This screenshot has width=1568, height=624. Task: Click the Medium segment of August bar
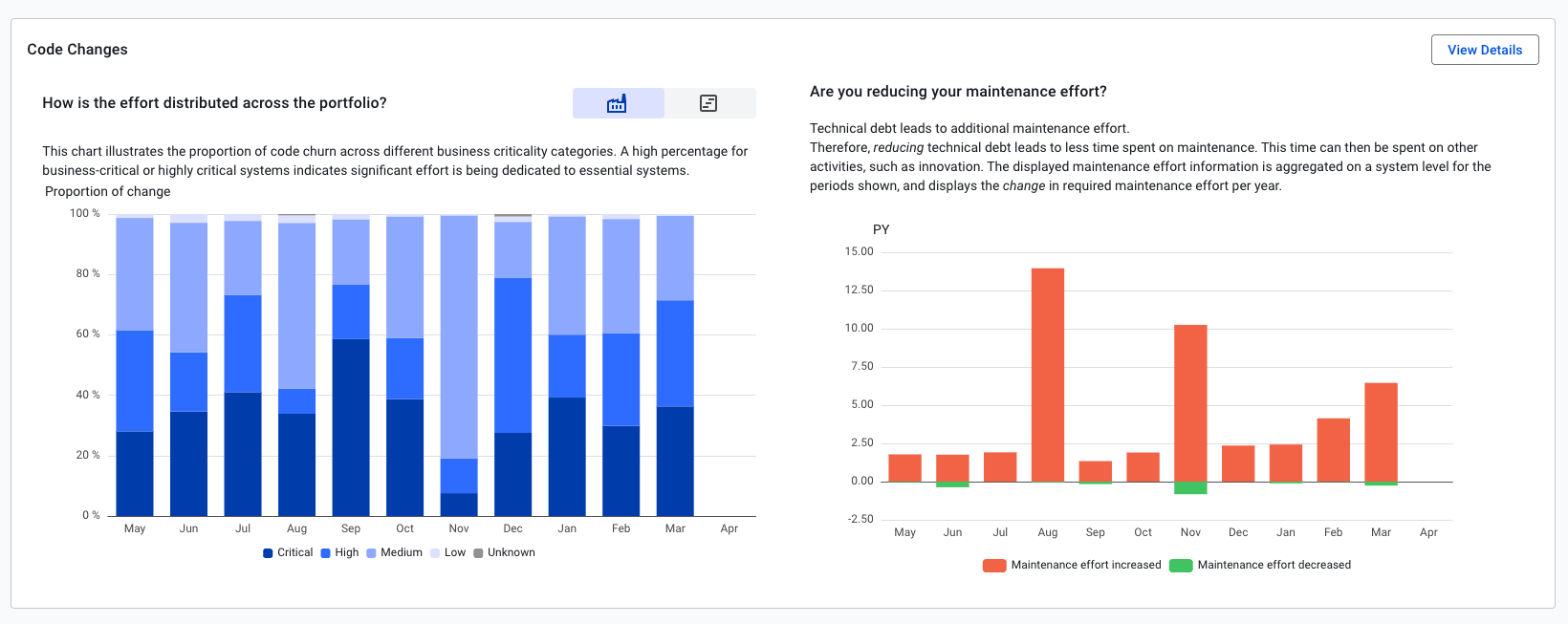297,306
